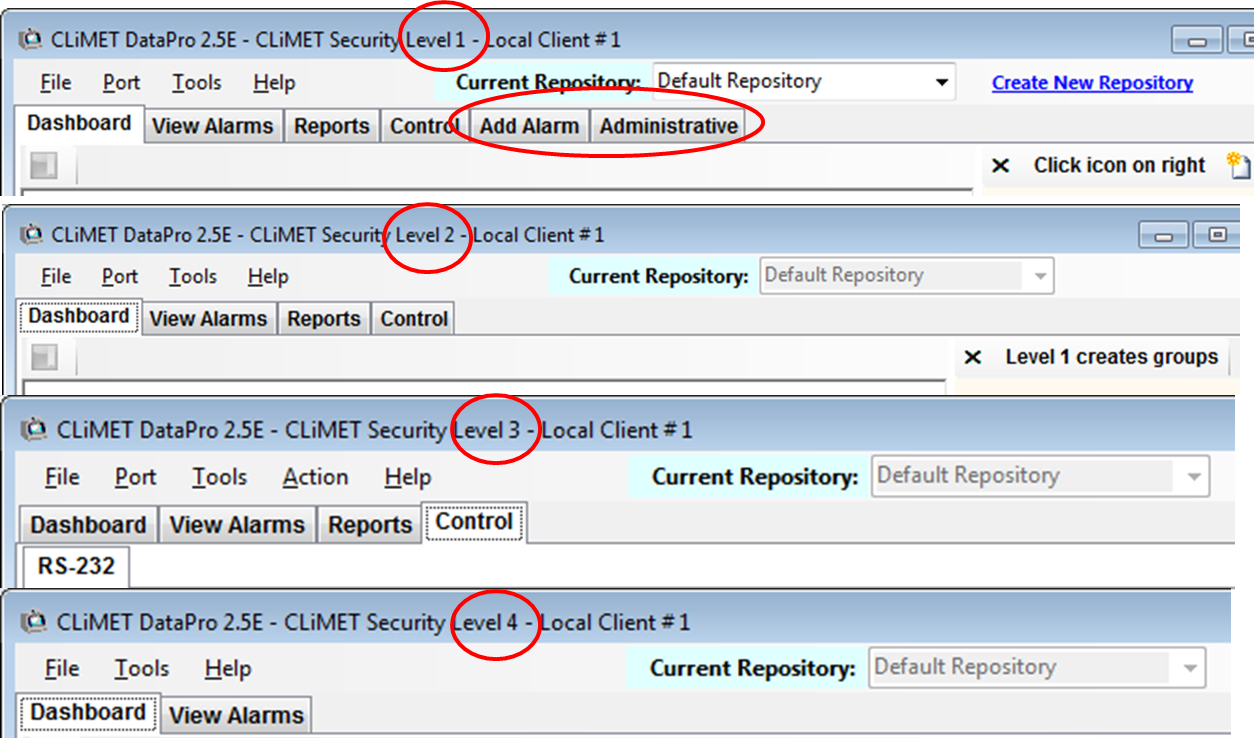The width and height of the screenshot is (1254, 738).
Task: Open Control tab in Level 2 window
Action: point(414,319)
